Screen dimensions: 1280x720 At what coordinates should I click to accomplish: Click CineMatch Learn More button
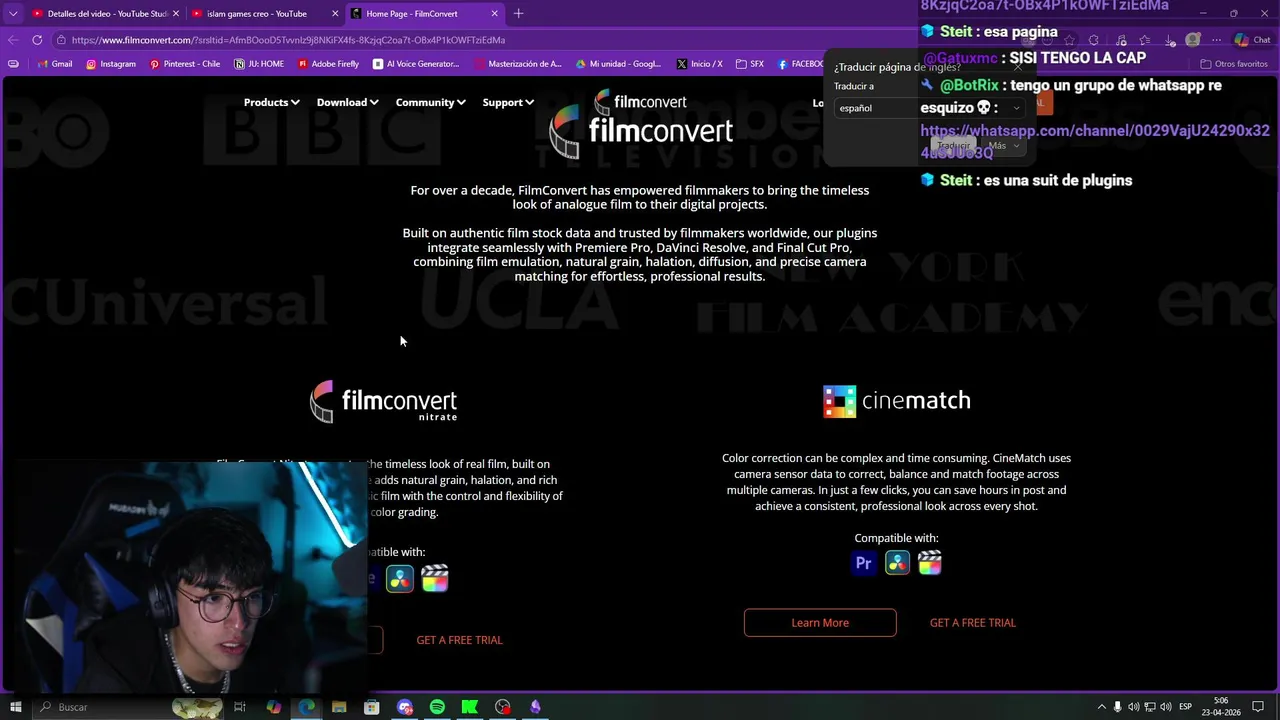coord(820,622)
